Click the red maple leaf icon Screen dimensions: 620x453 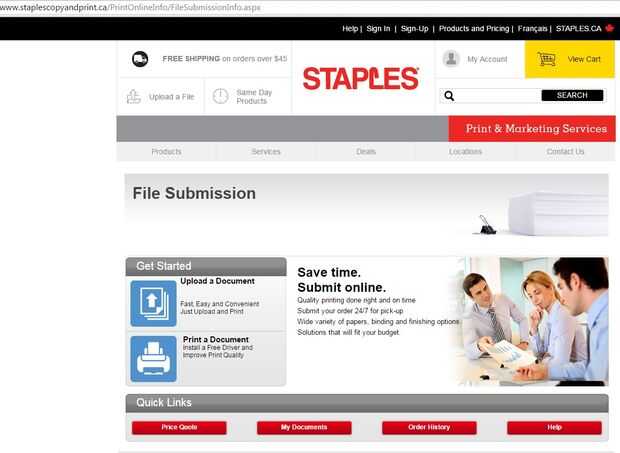click(609, 28)
